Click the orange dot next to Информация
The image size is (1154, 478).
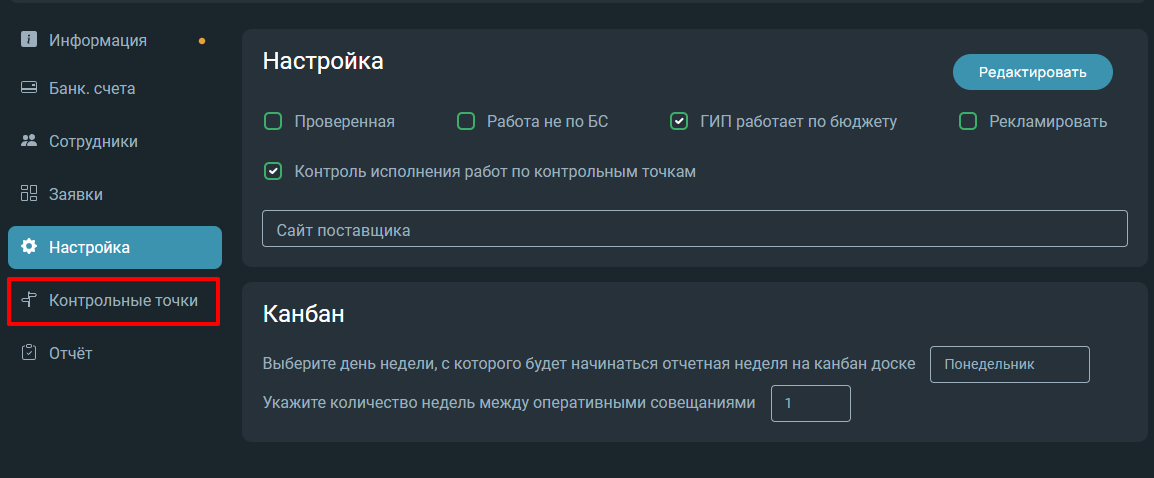point(202,41)
